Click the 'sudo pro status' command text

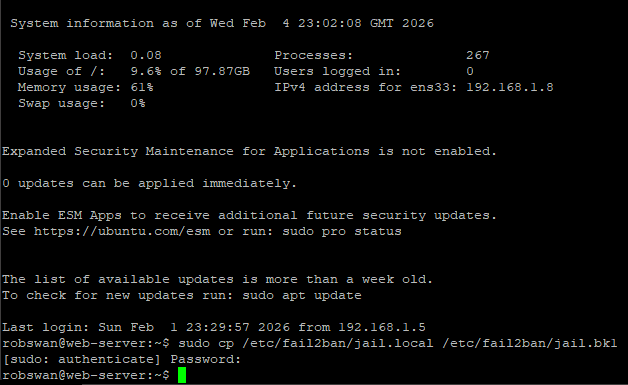tap(342, 232)
